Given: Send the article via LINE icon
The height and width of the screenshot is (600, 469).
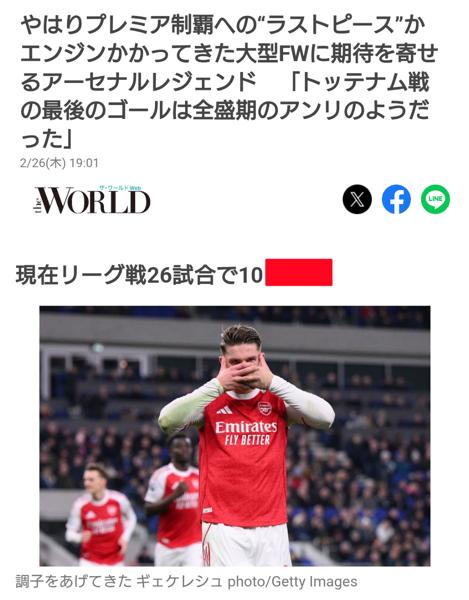Looking at the screenshot, I should 435,199.
